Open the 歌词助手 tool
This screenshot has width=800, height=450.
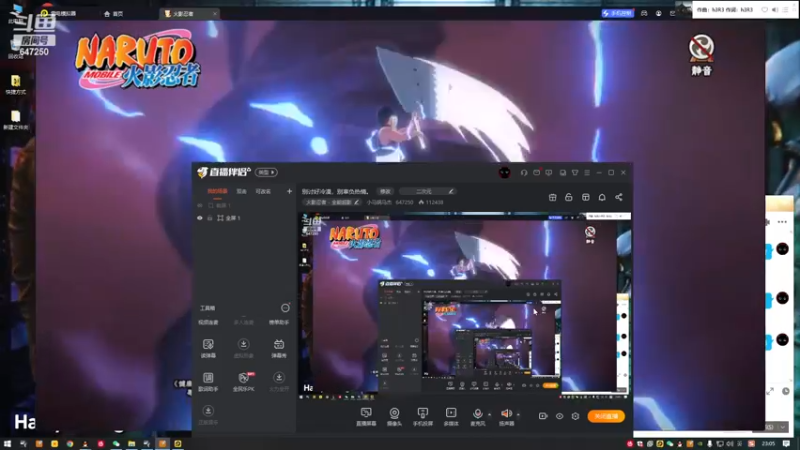[208, 381]
